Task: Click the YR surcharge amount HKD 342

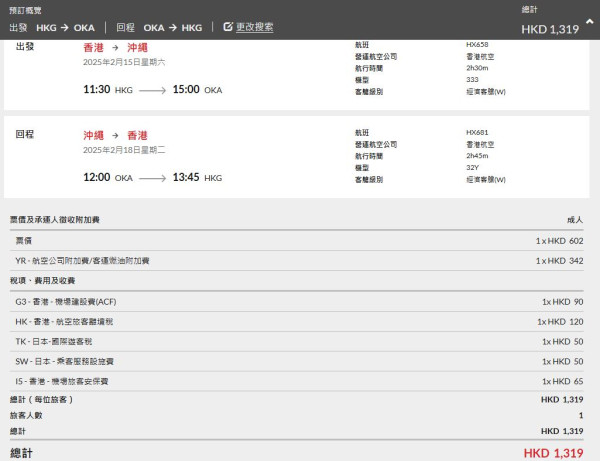Action: 559,261
